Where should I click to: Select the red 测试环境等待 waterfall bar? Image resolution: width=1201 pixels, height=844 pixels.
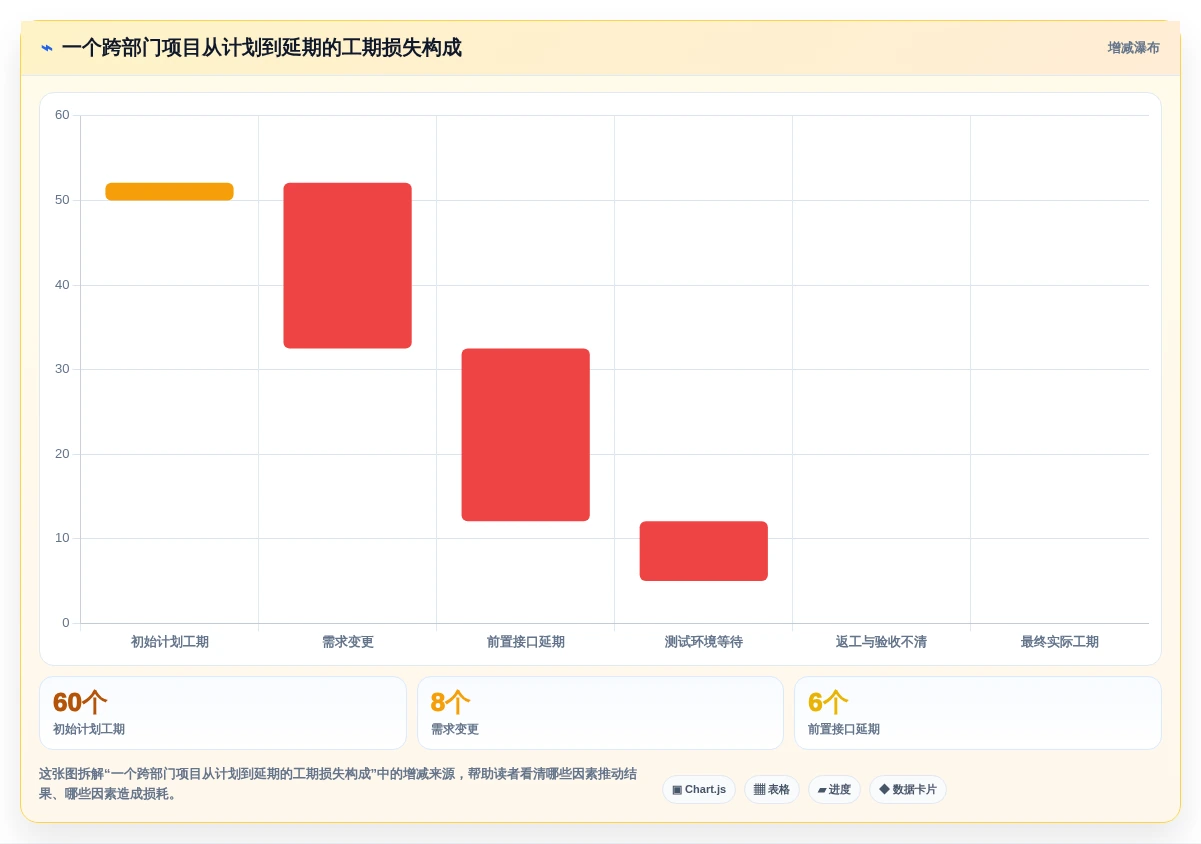click(x=703, y=551)
